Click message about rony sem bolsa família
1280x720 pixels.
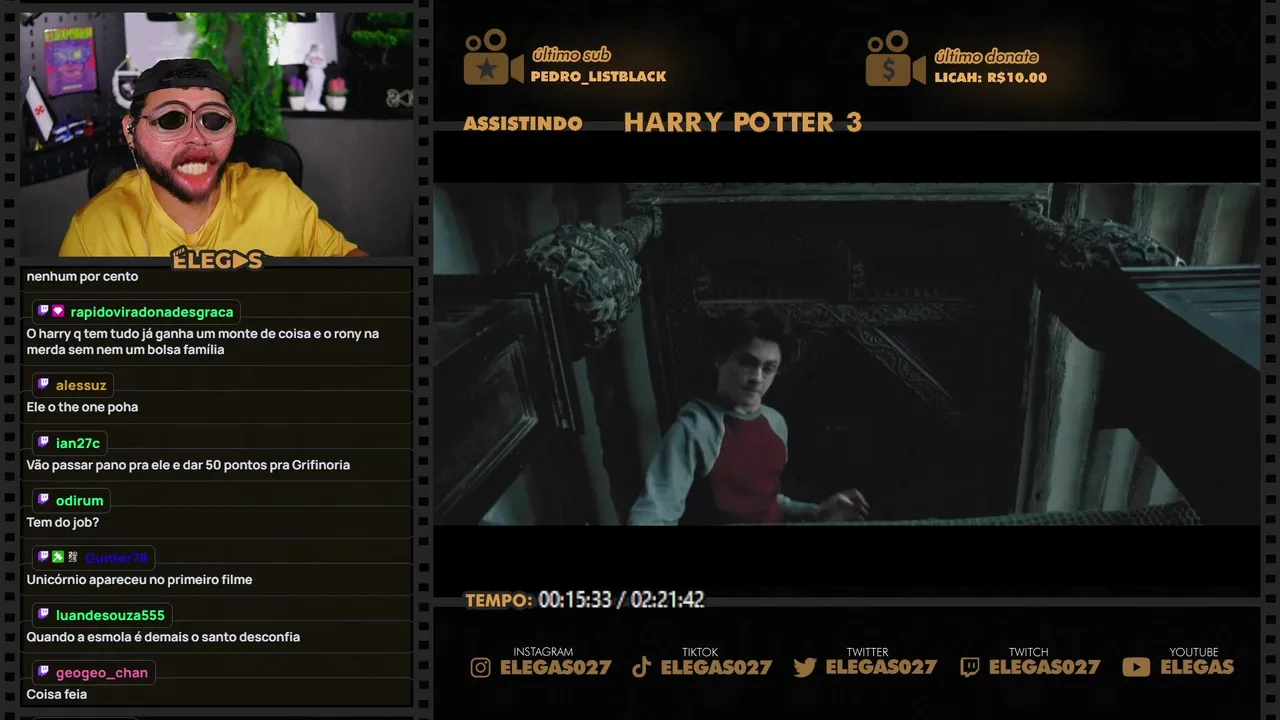click(x=202, y=342)
